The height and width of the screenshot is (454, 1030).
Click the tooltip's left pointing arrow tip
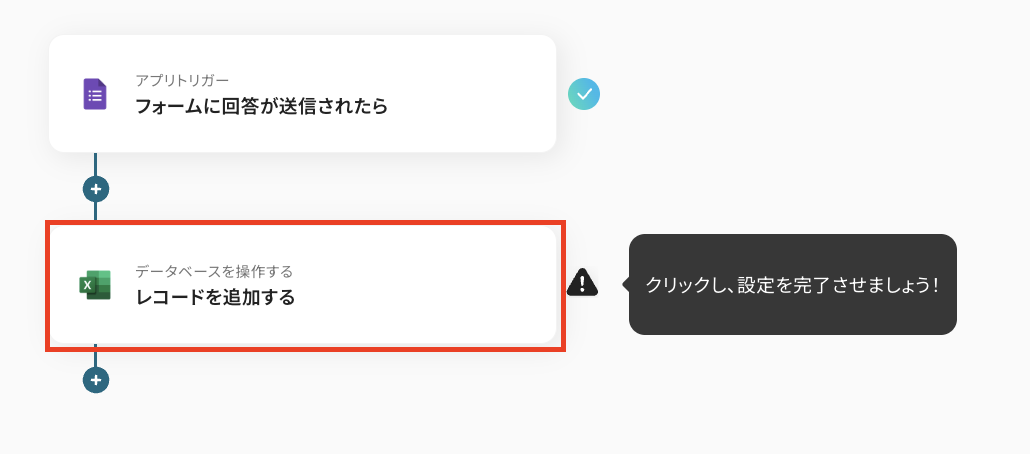tap(626, 284)
